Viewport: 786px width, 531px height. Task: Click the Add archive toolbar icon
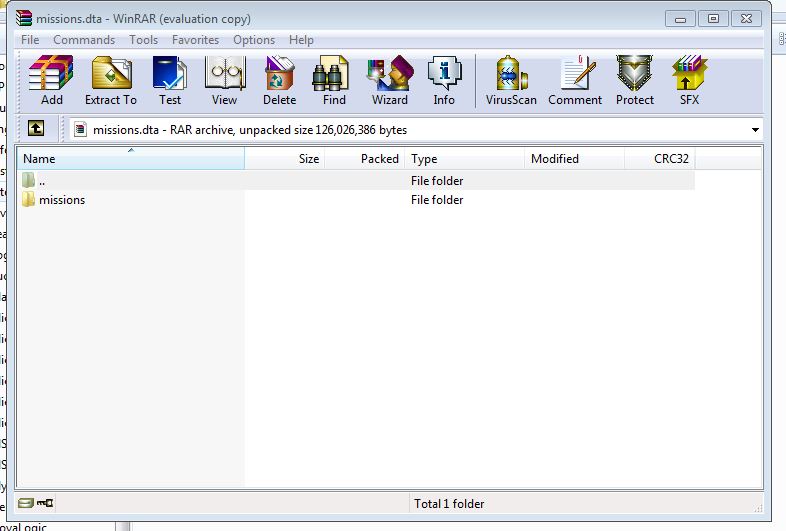pos(51,80)
